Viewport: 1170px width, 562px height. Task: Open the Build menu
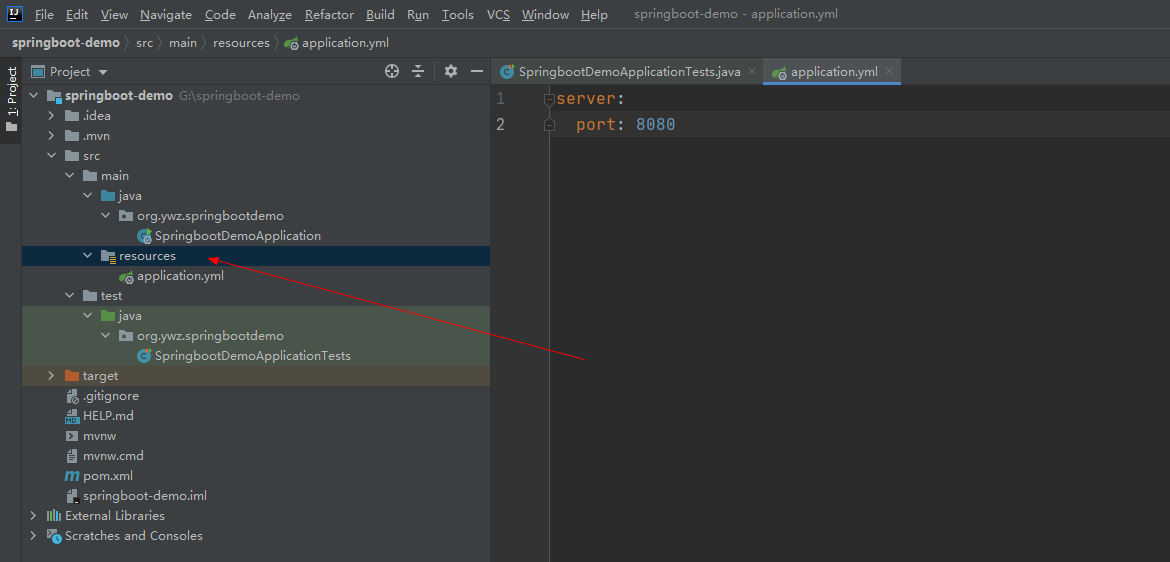[381, 15]
